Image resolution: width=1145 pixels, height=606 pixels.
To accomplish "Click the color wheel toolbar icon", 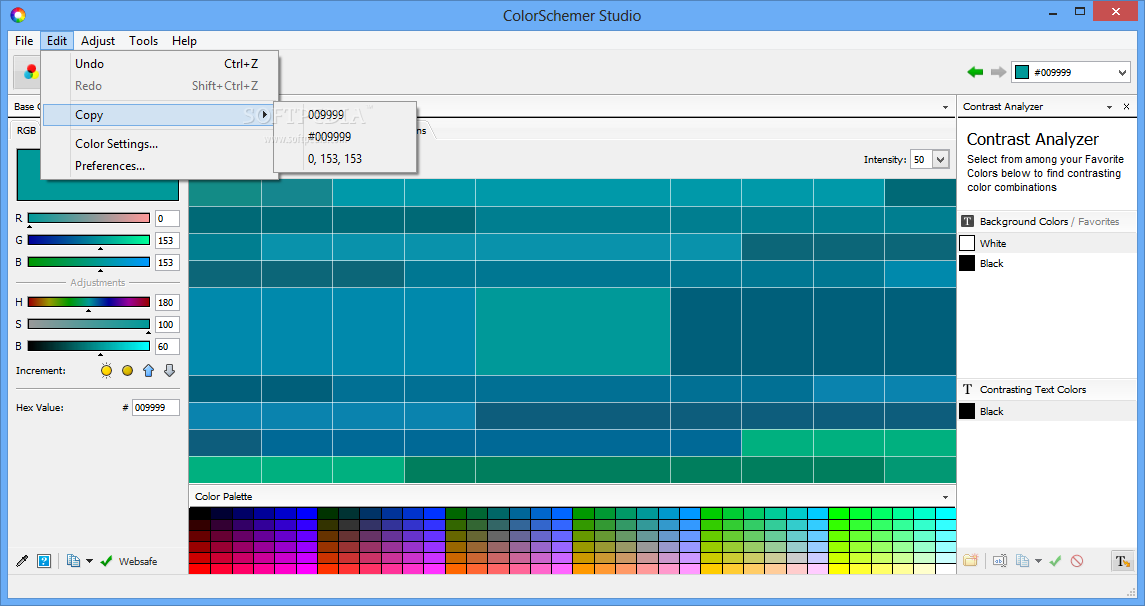I will [x=30, y=72].
